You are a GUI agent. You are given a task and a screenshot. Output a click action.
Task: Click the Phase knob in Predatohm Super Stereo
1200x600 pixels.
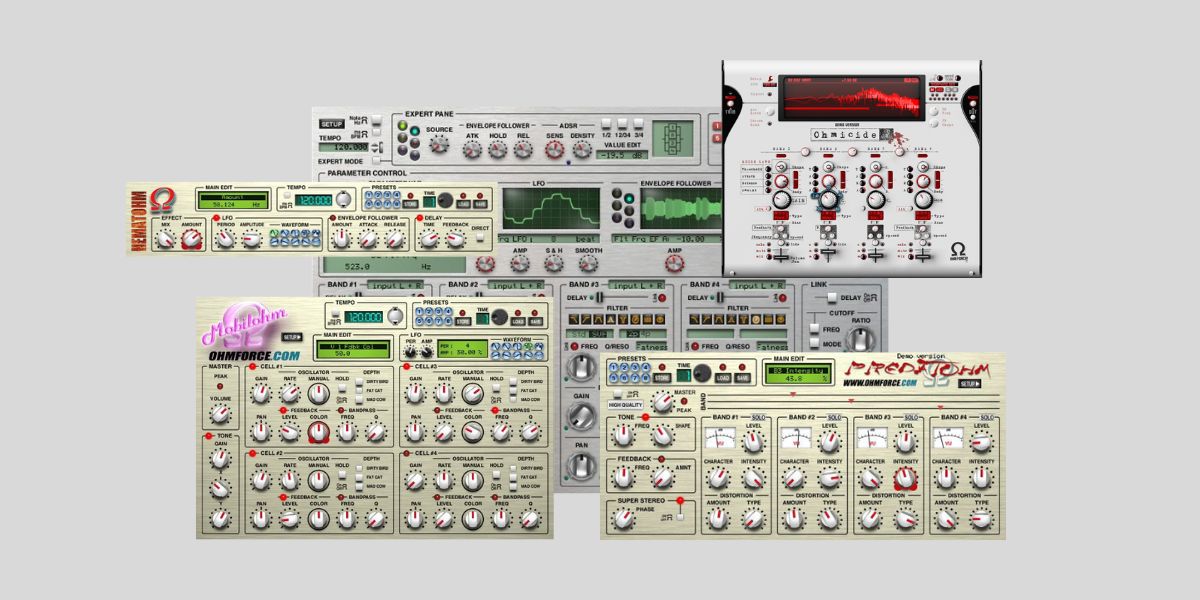tap(624, 518)
